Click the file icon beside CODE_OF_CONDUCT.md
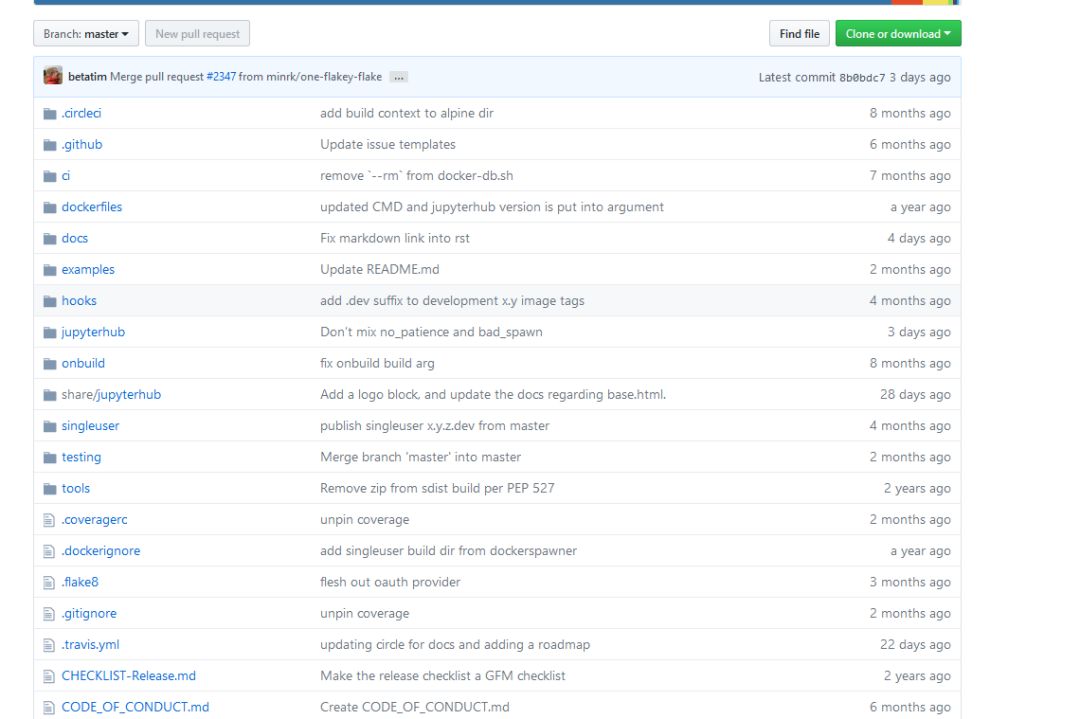The width and height of the screenshot is (1080, 719). [x=49, y=707]
